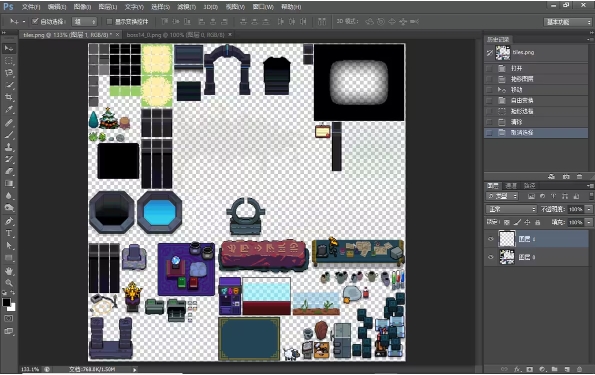The image size is (595, 375).
Task: Delete layer with Layers panel trash icon
Action: point(579,369)
